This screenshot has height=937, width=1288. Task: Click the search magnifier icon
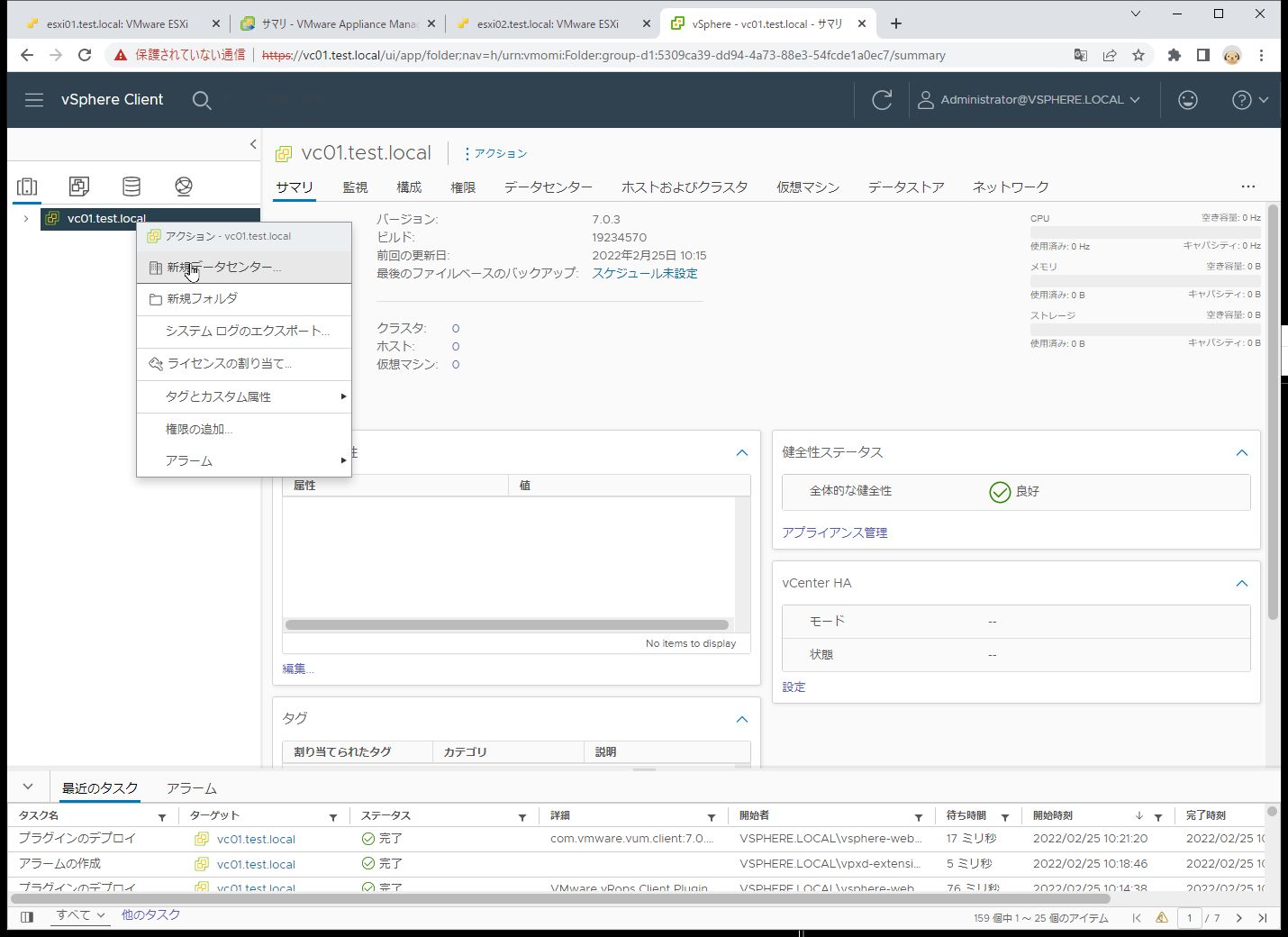pyautogui.click(x=202, y=100)
